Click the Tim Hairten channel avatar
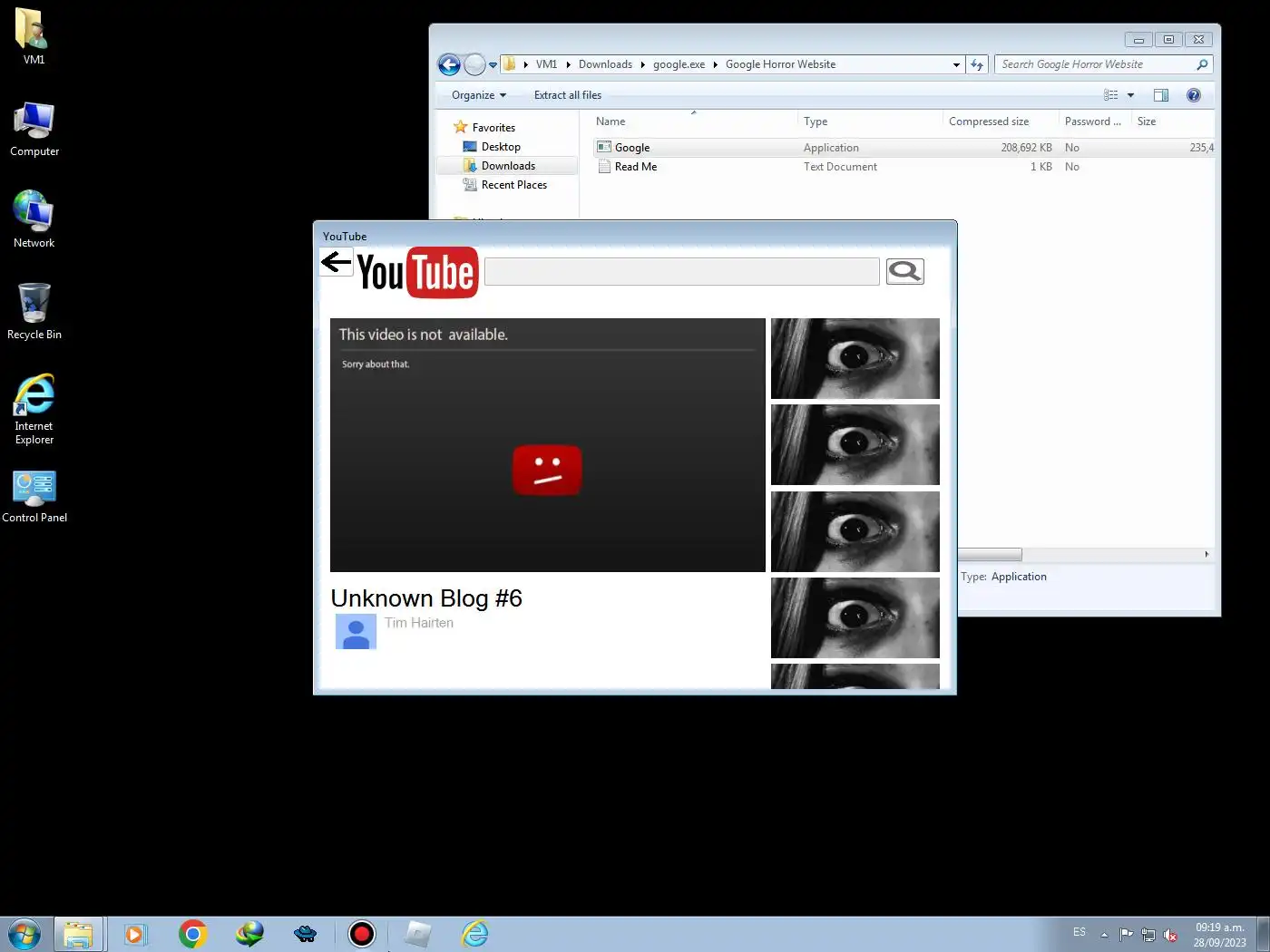This screenshot has height=952, width=1270. pyautogui.click(x=356, y=631)
